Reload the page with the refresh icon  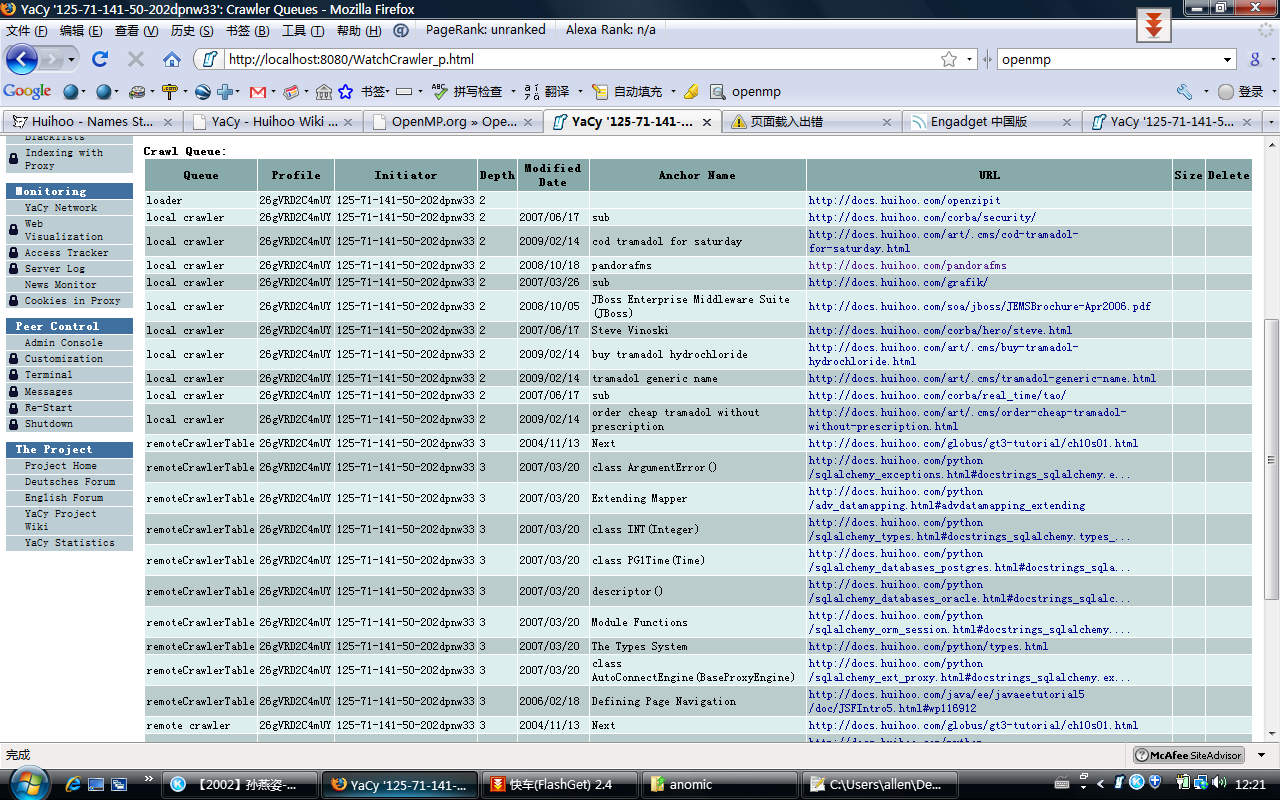click(100, 60)
